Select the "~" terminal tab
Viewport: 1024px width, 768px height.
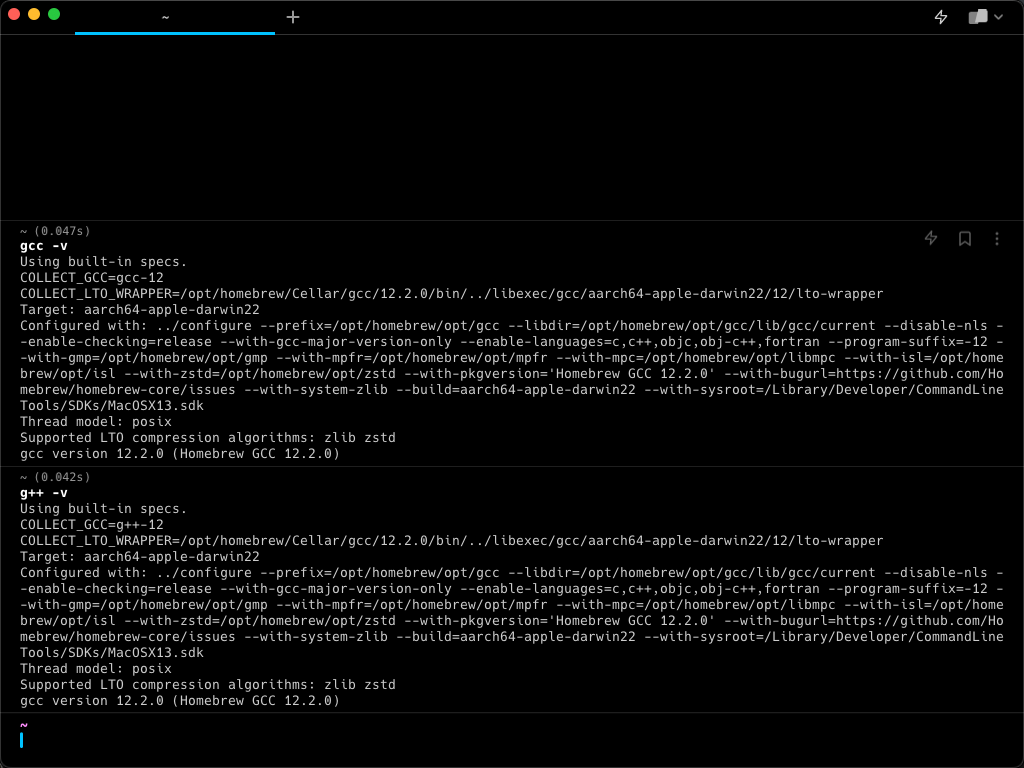(x=174, y=18)
